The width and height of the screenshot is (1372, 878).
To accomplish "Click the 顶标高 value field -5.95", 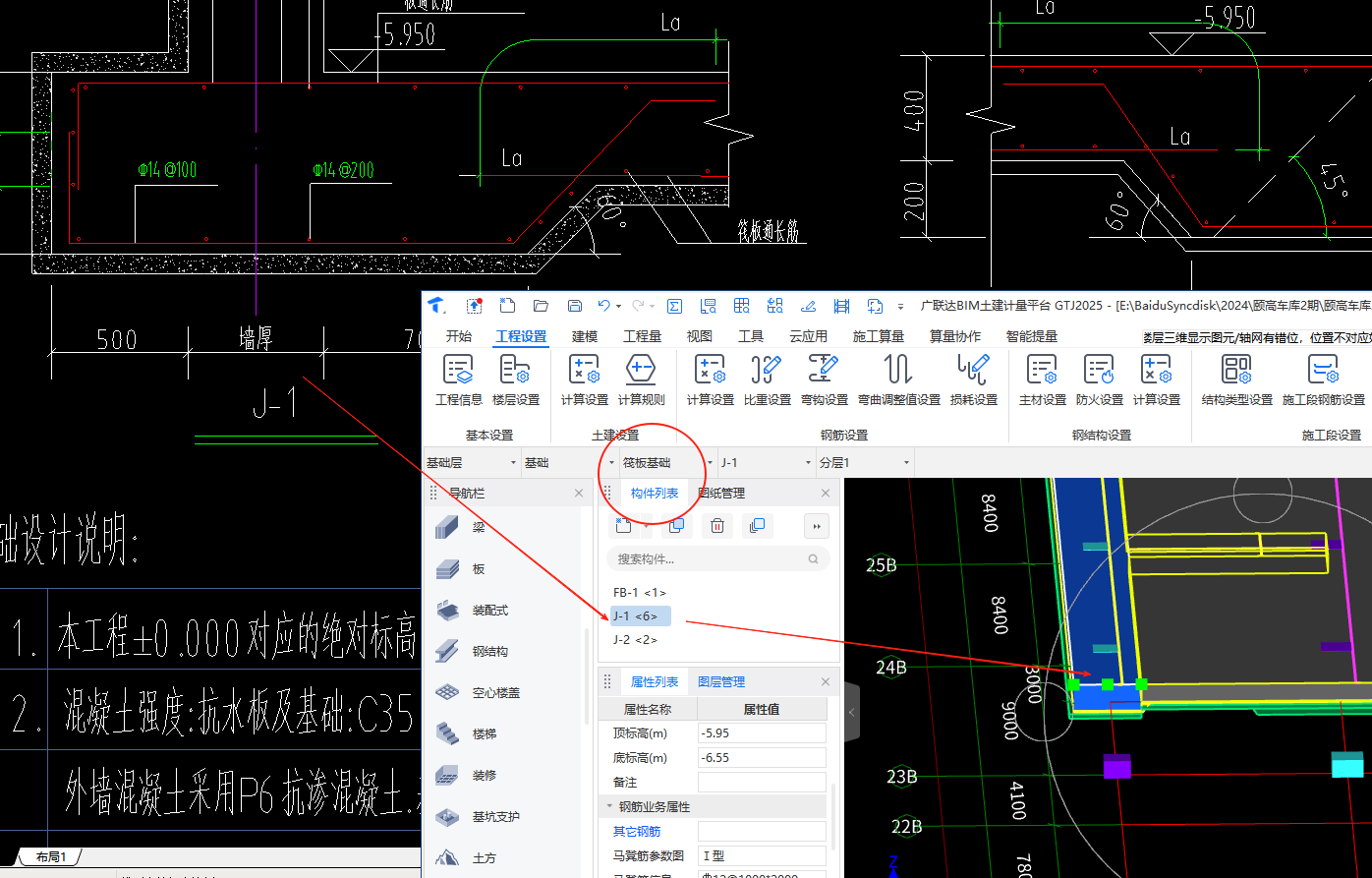I will [x=762, y=732].
